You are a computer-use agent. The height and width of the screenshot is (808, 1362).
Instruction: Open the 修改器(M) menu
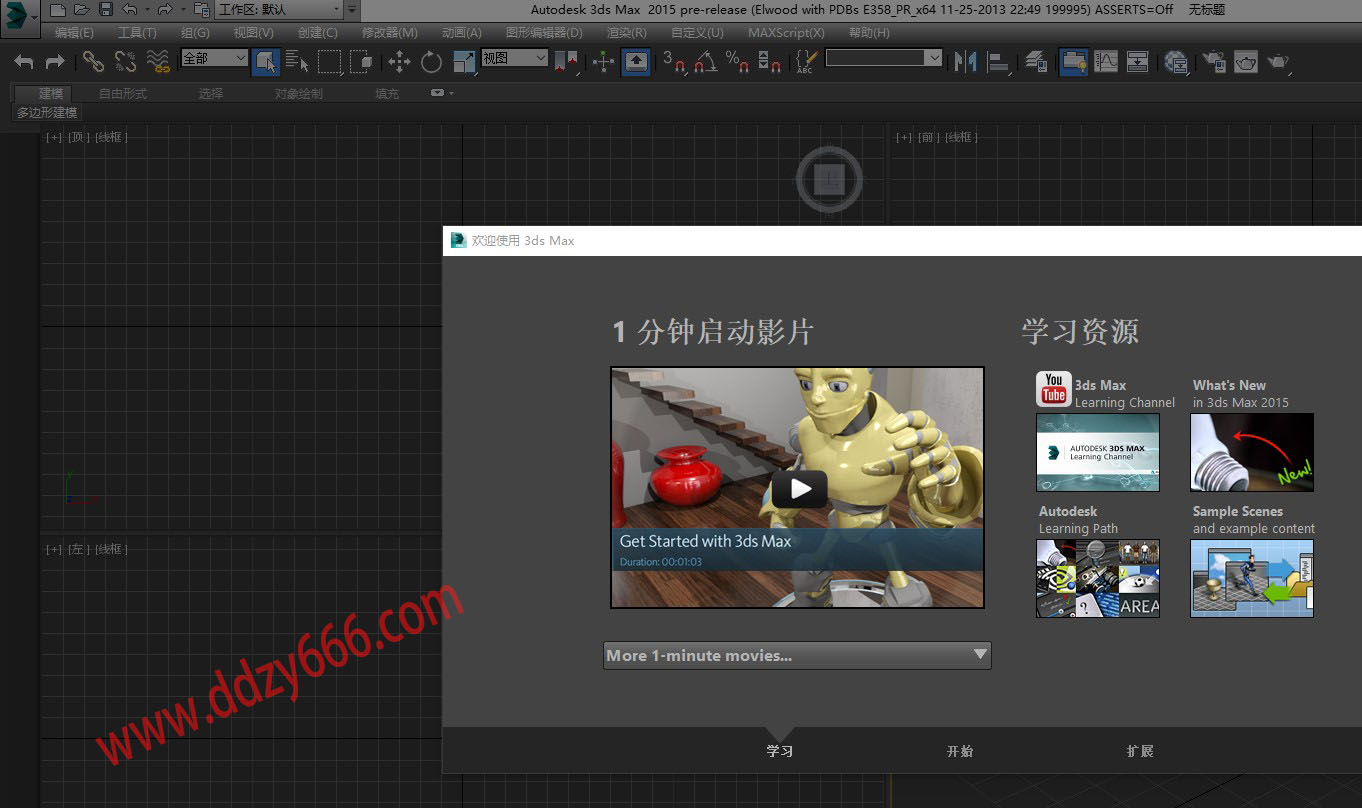389,33
